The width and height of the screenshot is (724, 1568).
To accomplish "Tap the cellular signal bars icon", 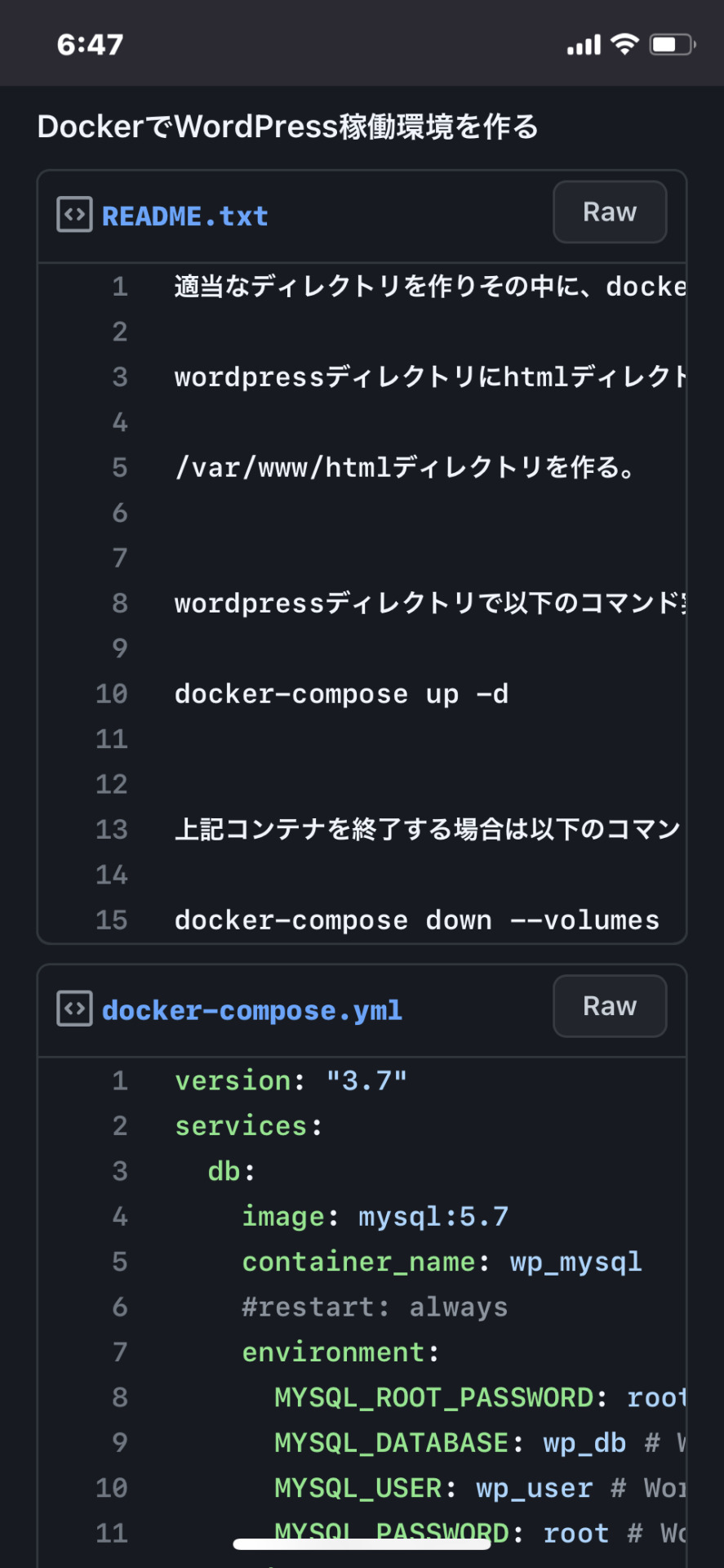I will (584, 45).
